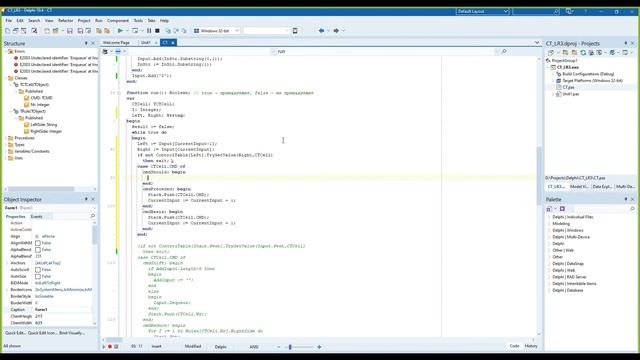
Task: Click the New file toolbar icon
Action: point(7,31)
